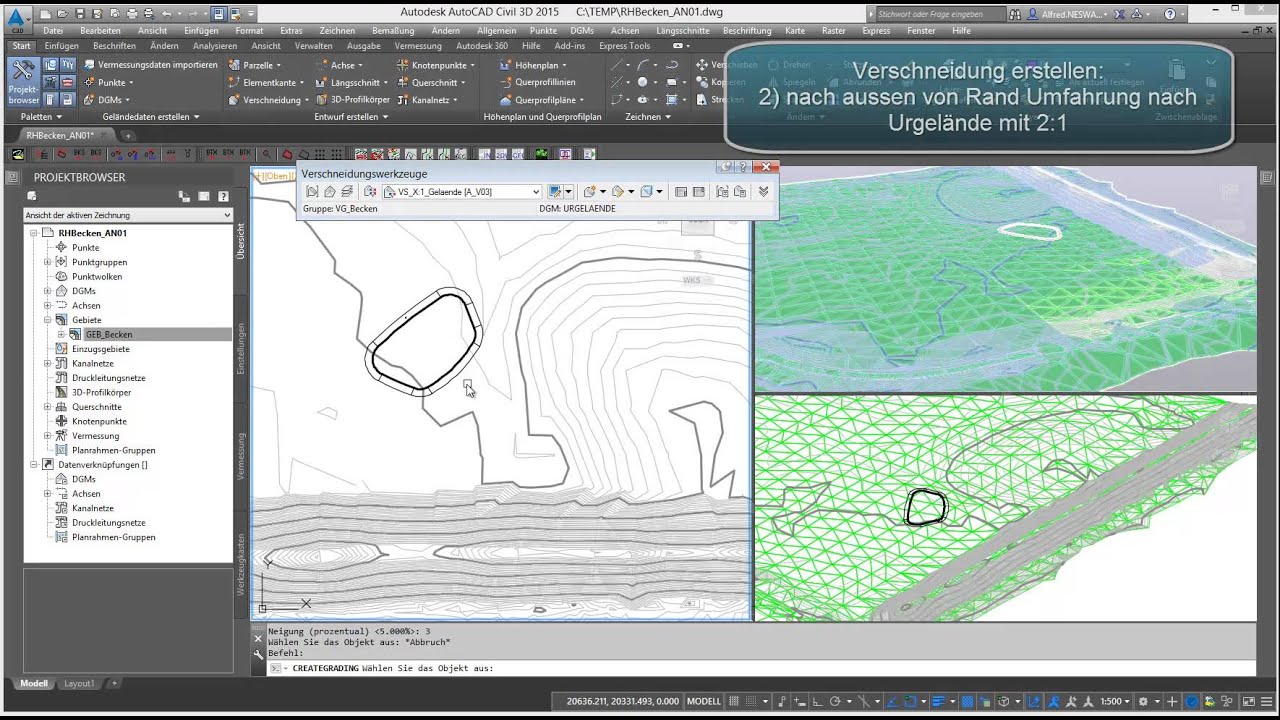Open the 1:500 annotation scale dropdown
The image size is (1280, 720).
[1114, 702]
